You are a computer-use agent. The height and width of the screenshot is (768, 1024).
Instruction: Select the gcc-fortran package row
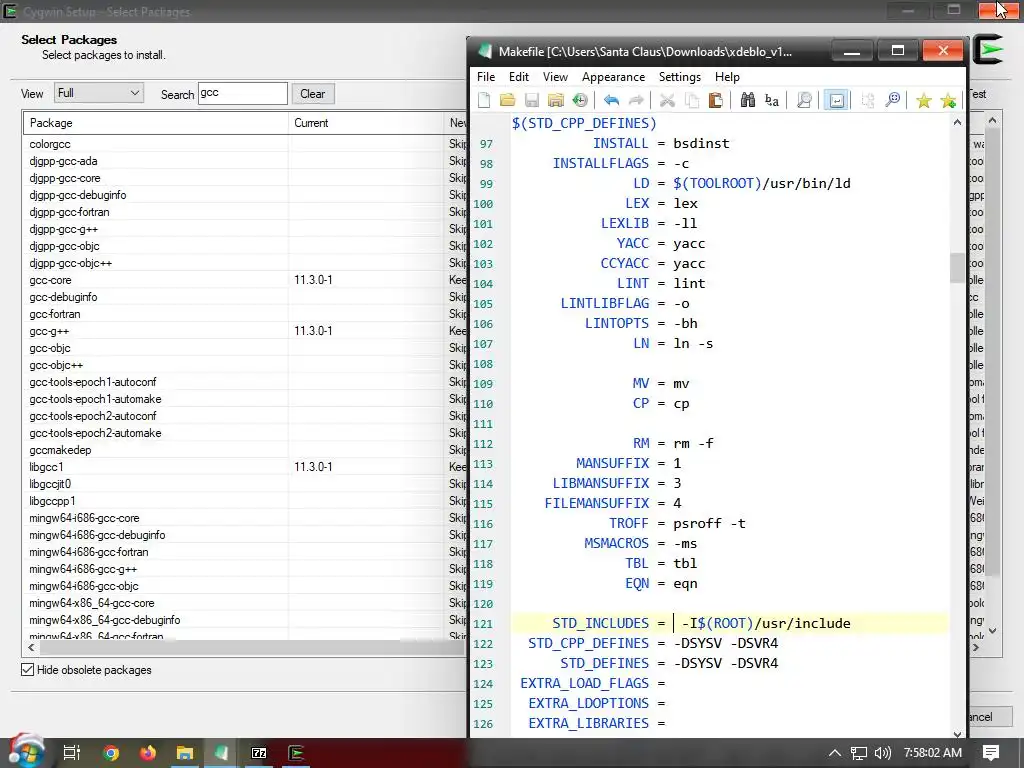pos(245,314)
